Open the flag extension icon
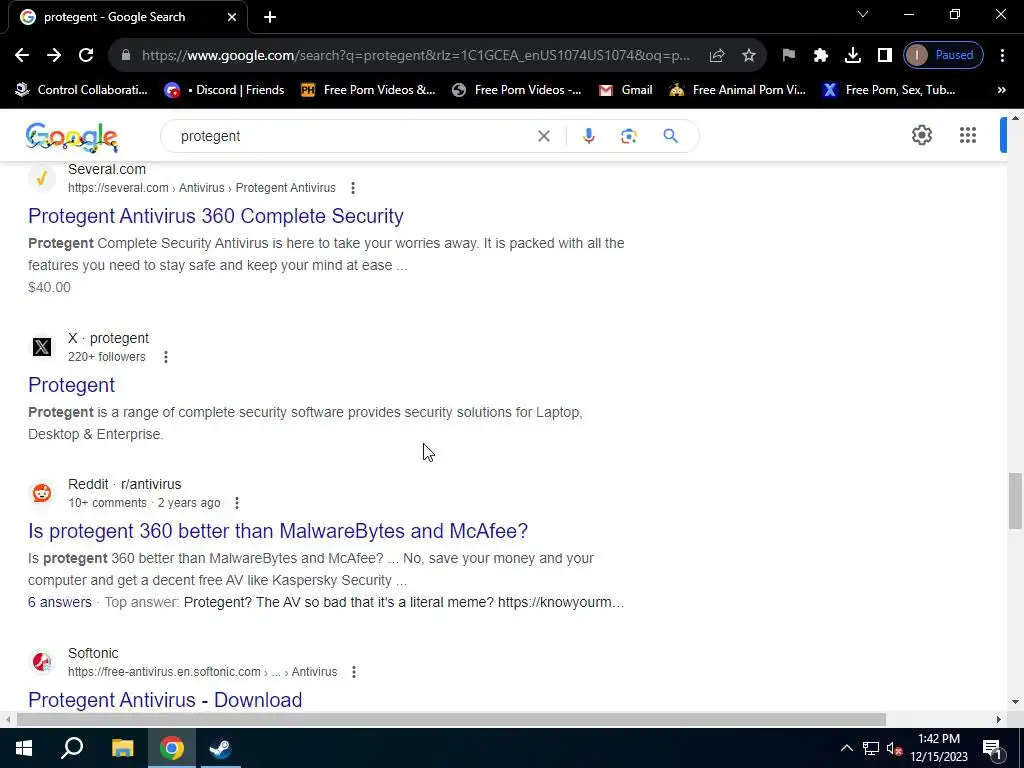Viewport: 1024px width, 768px height. (788, 56)
